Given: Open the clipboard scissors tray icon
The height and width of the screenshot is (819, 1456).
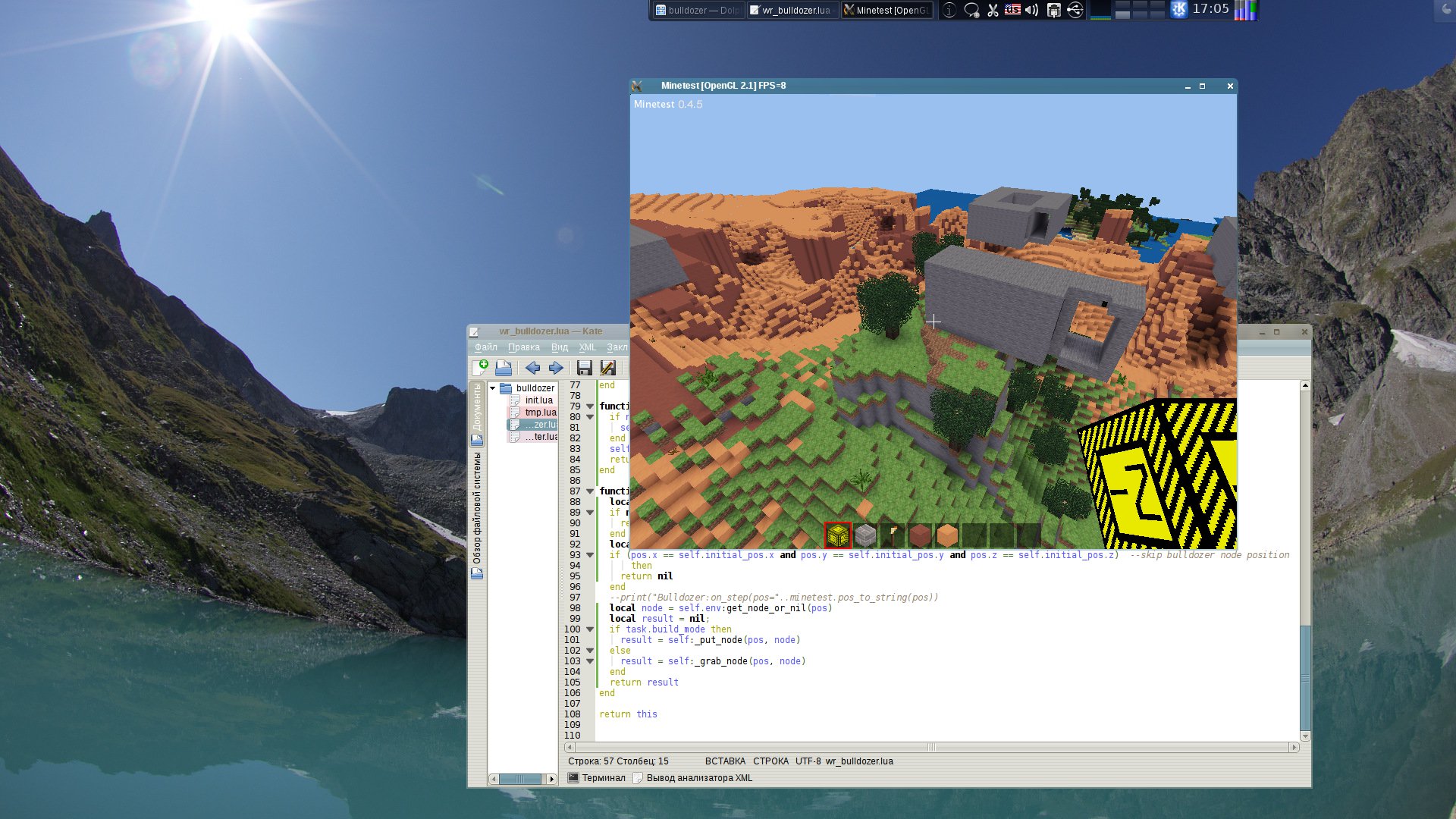Looking at the screenshot, I should 992,10.
